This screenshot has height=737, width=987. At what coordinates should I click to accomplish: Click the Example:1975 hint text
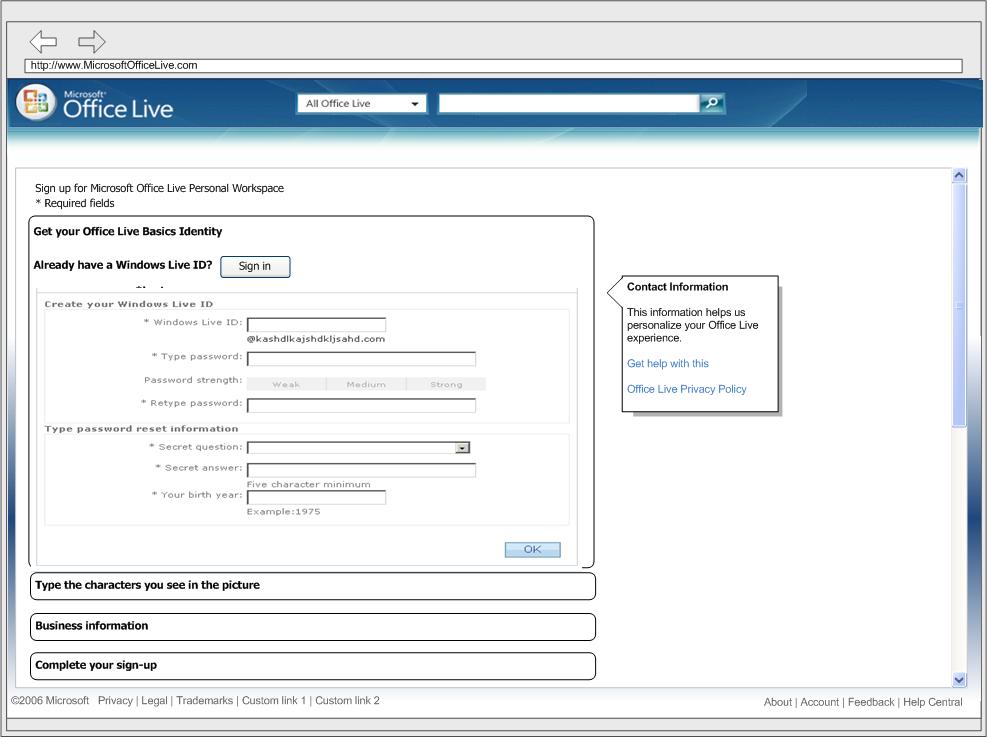[x=283, y=512]
